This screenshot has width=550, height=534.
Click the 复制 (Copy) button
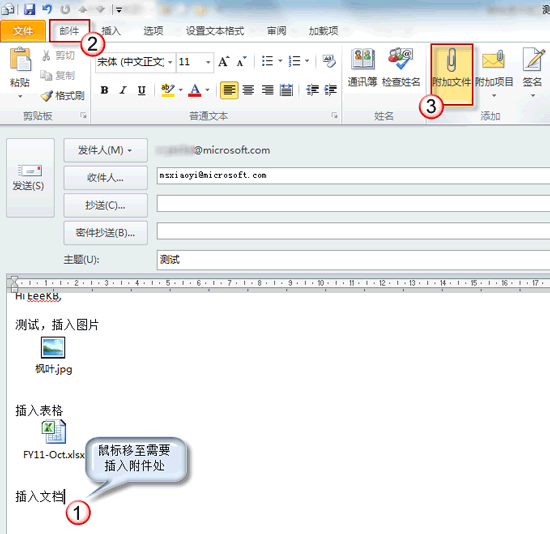[58, 75]
